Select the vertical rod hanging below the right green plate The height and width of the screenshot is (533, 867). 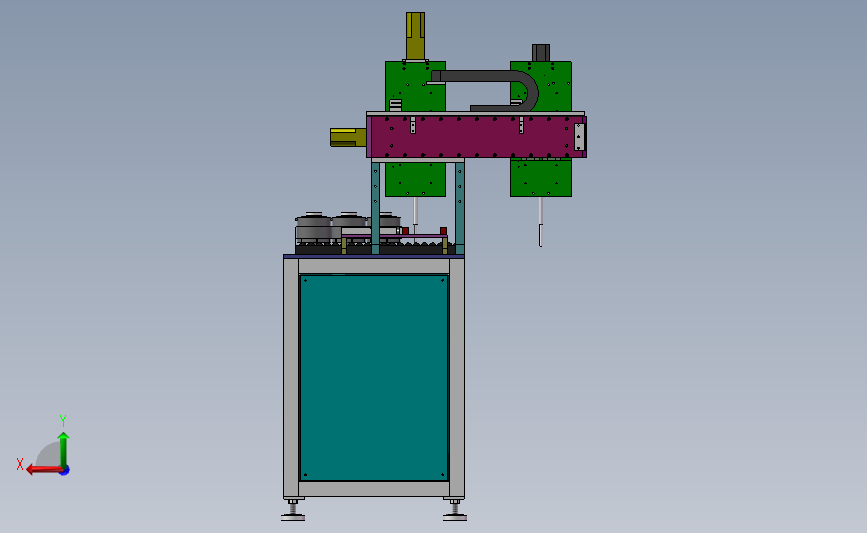pyautogui.click(x=541, y=221)
